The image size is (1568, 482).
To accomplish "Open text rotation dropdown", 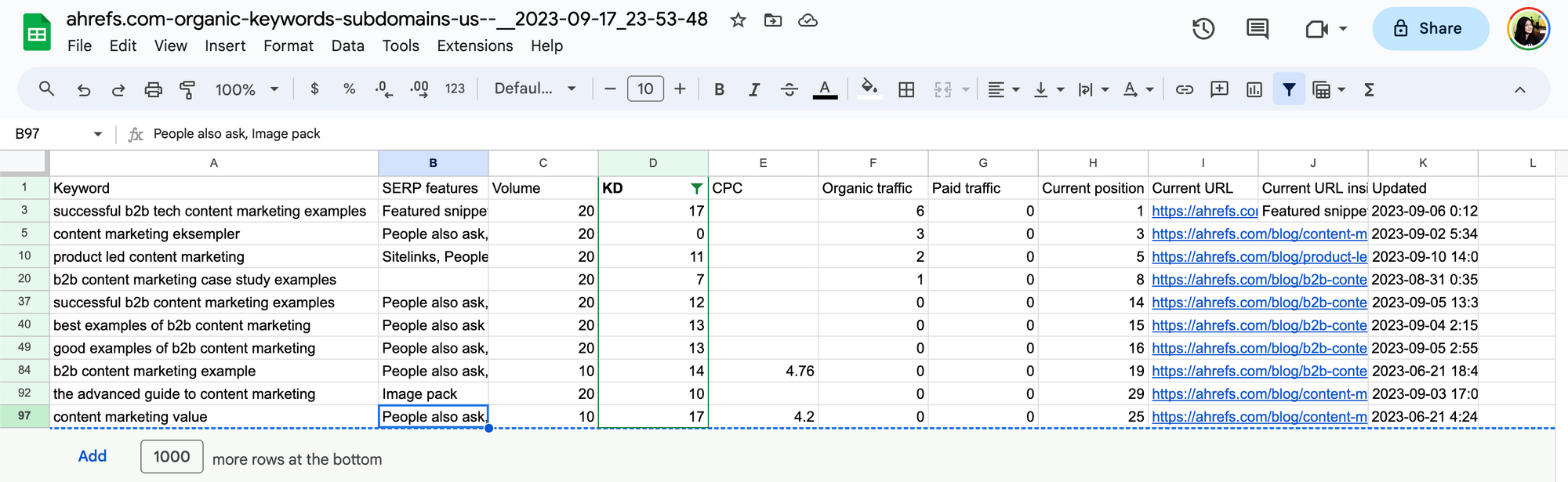I will tap(1138, 89).
